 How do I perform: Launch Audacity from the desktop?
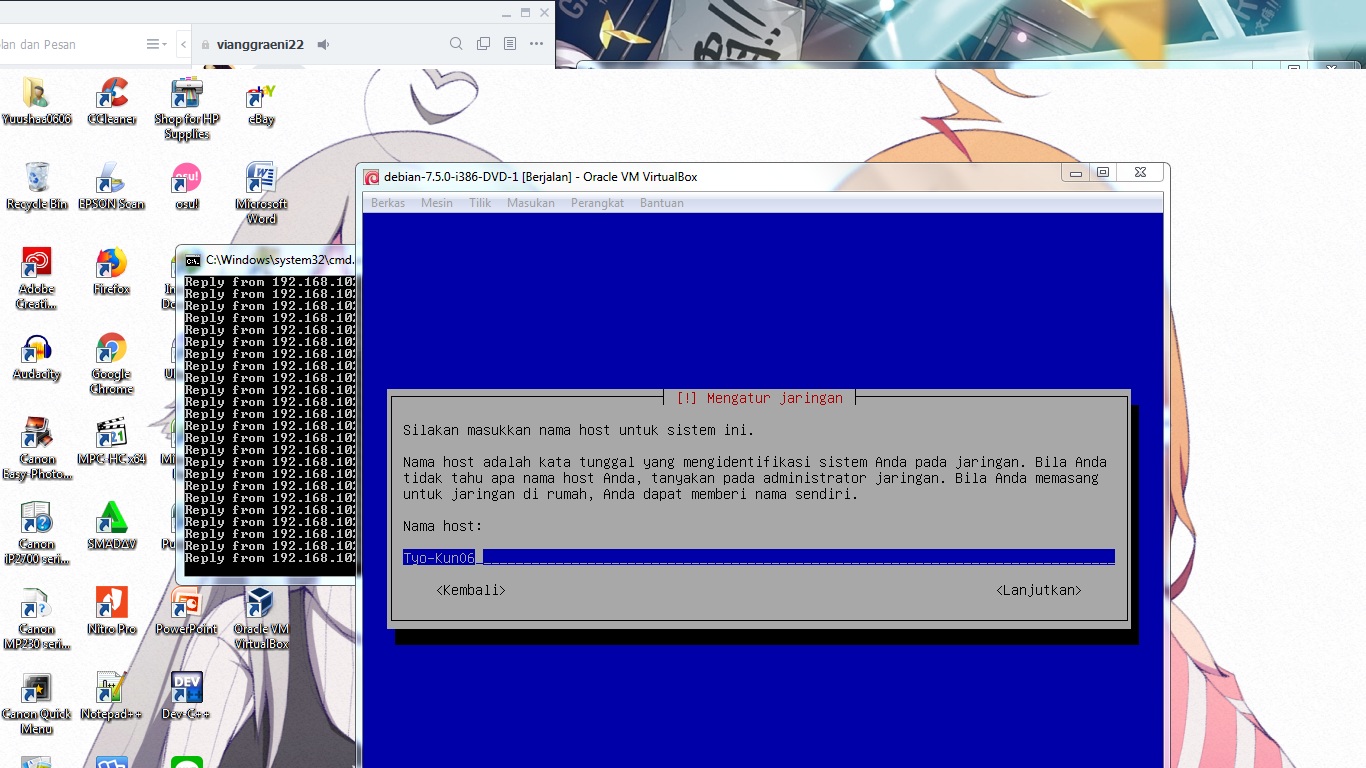tap(36, 357)
